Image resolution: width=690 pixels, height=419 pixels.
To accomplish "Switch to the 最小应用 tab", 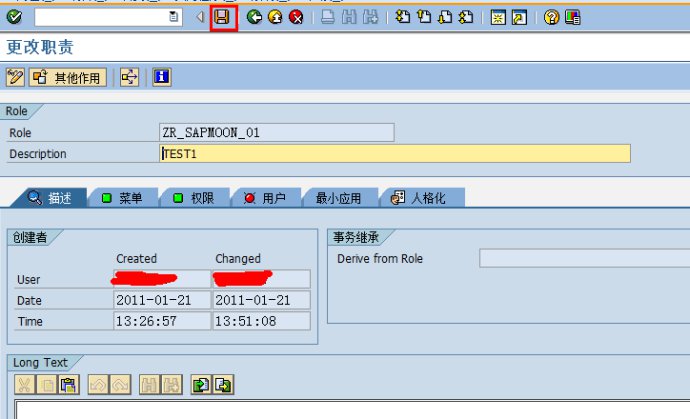I will (x=340, y=198).
